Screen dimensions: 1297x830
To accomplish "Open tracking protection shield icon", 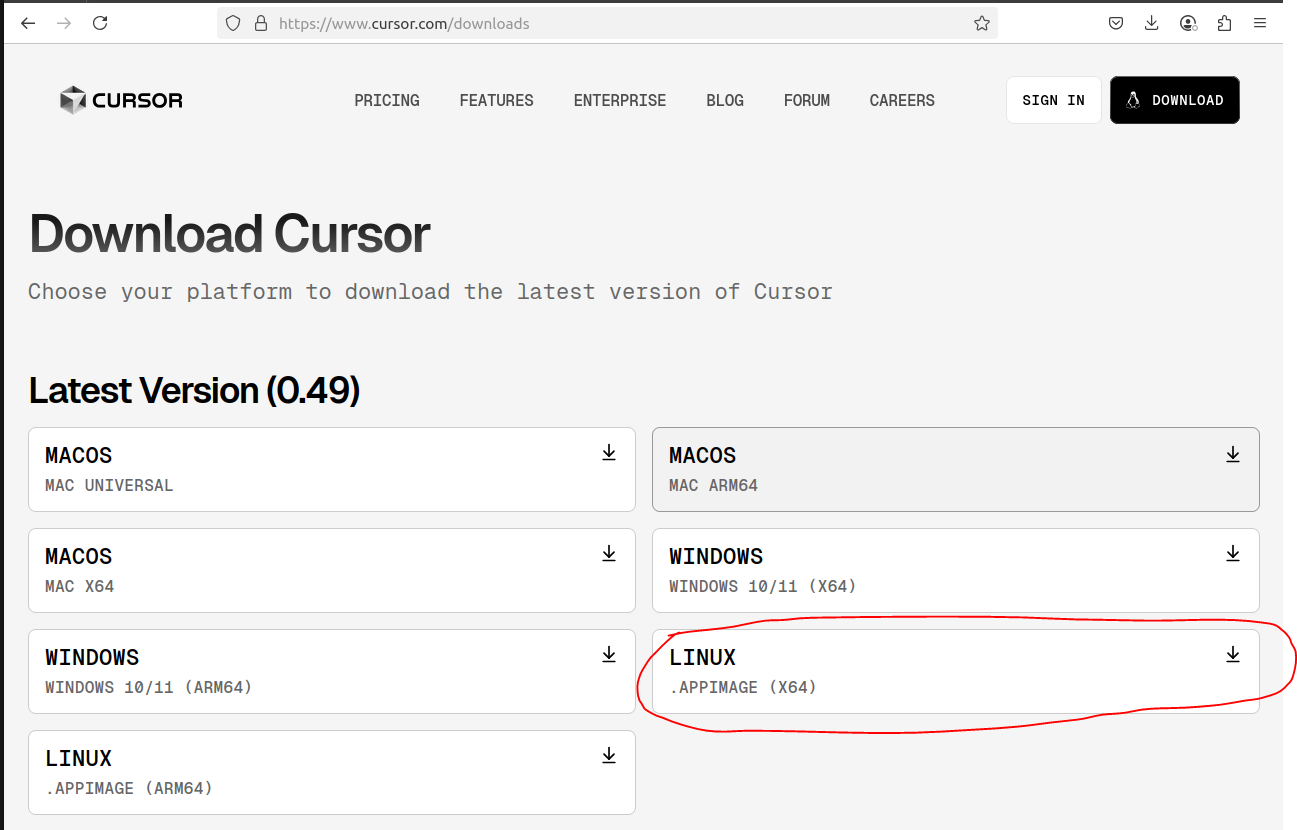I will (x=233, y=23).
